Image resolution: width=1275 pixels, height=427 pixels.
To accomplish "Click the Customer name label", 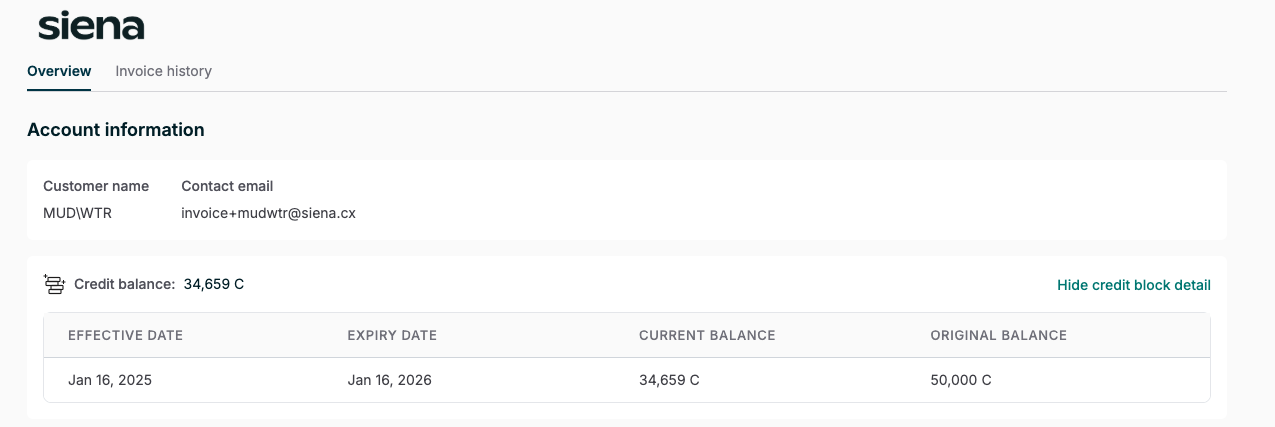I will 96,186.
